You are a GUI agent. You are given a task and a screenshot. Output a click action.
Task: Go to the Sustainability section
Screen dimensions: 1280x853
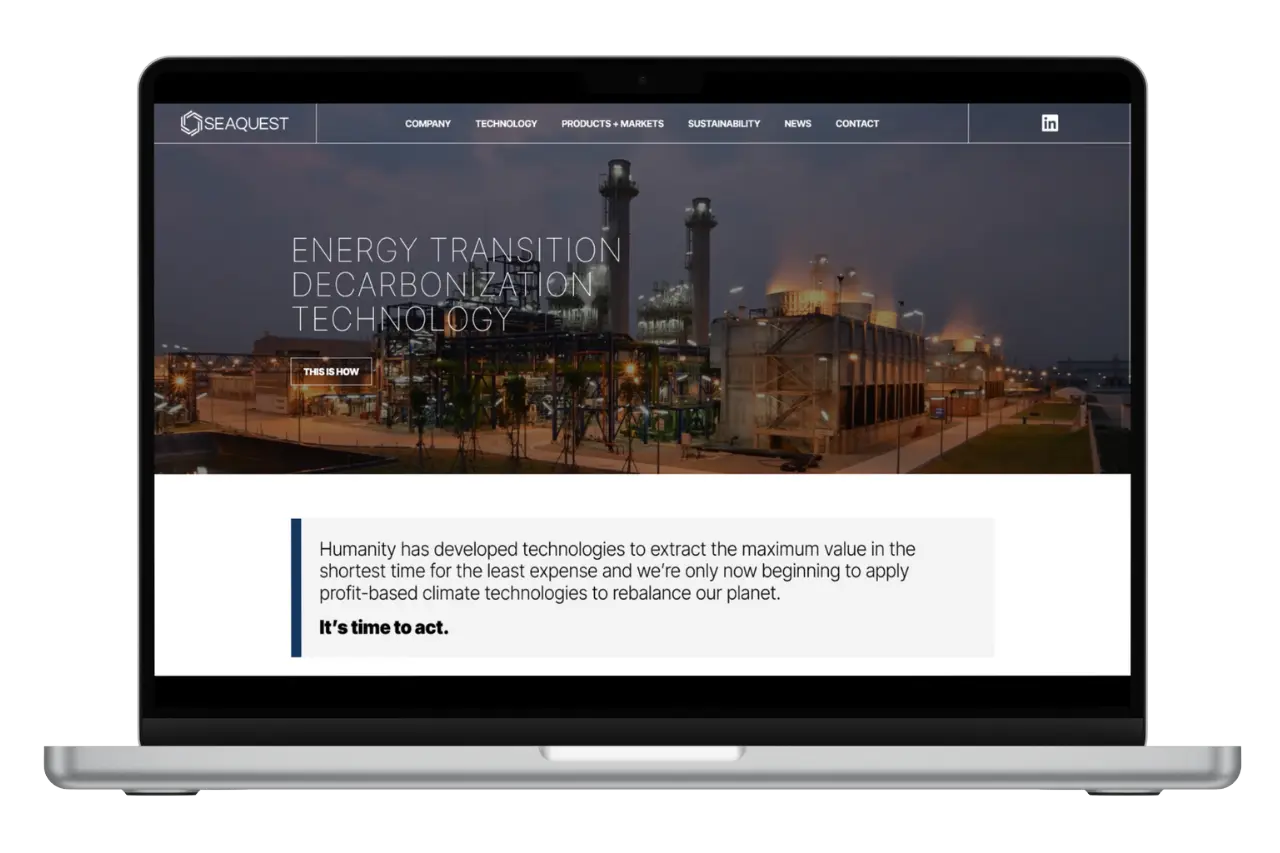[x=724, y=124]
